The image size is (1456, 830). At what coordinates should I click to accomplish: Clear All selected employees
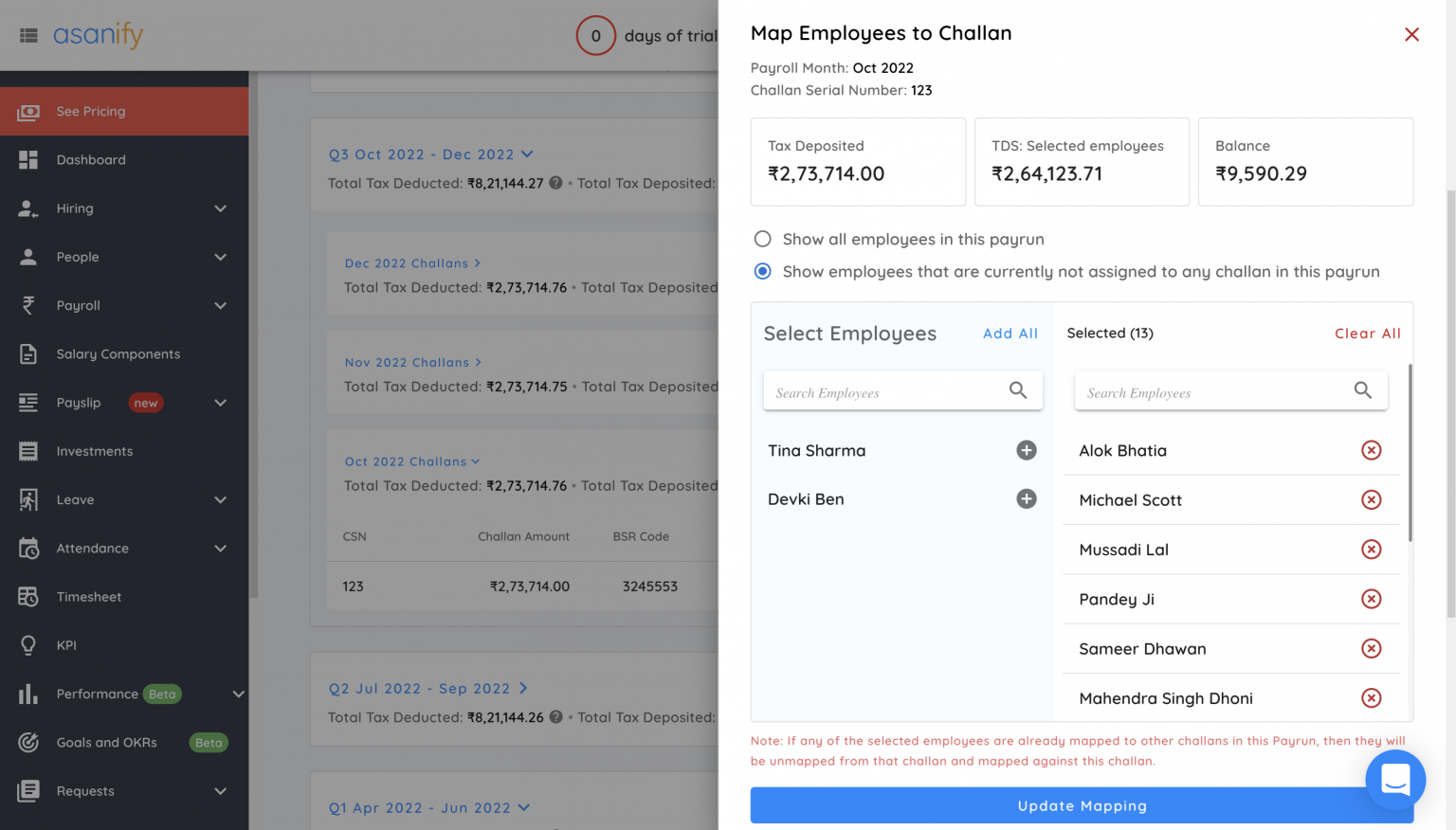point(1368,333)
